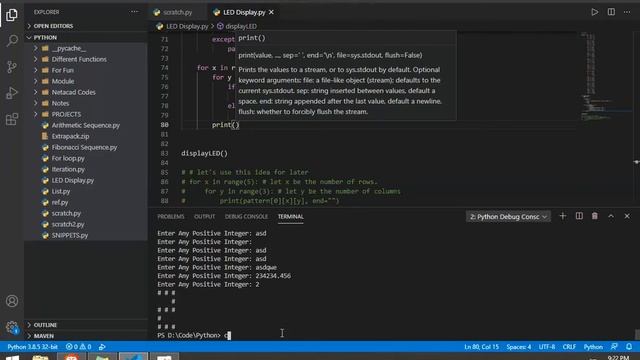Screen dimensions: 640x360
Task: Split the editor to the right
Action: [x=611, y=12]
